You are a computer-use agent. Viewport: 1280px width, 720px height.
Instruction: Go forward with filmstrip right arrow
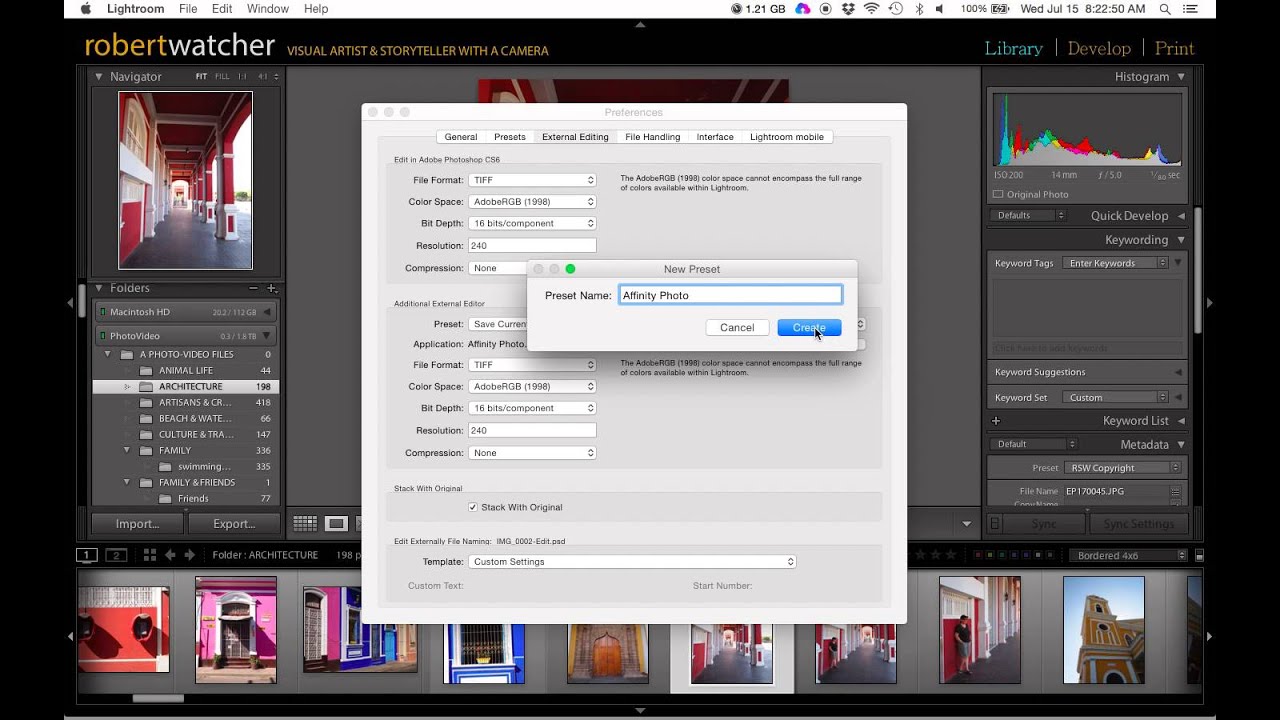(189, 555)
